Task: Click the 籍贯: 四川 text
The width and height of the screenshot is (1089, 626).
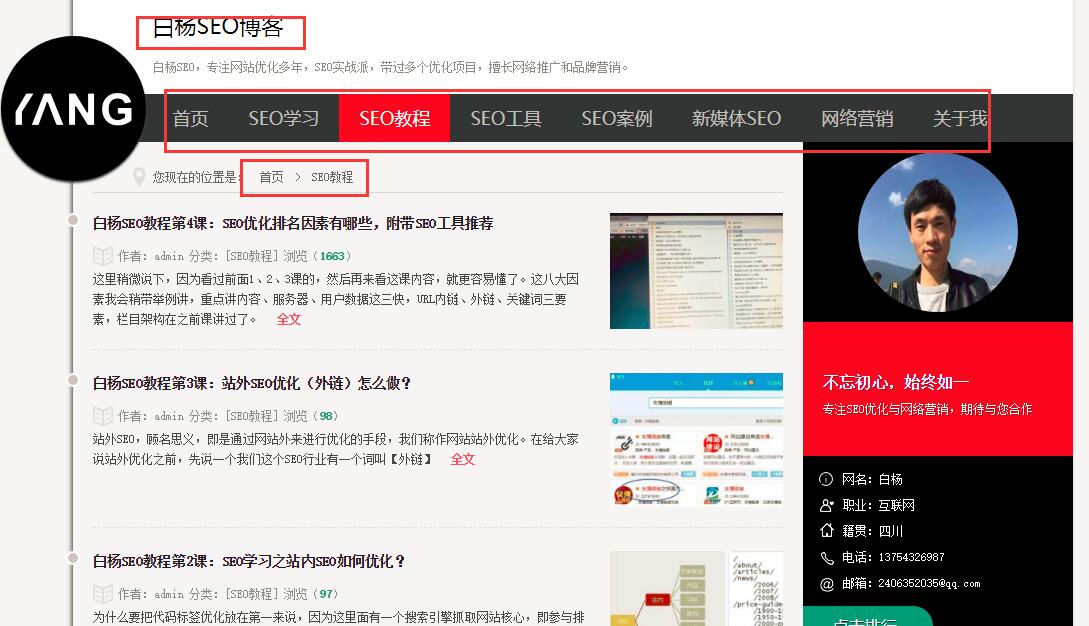Action: tap(872, 531)
